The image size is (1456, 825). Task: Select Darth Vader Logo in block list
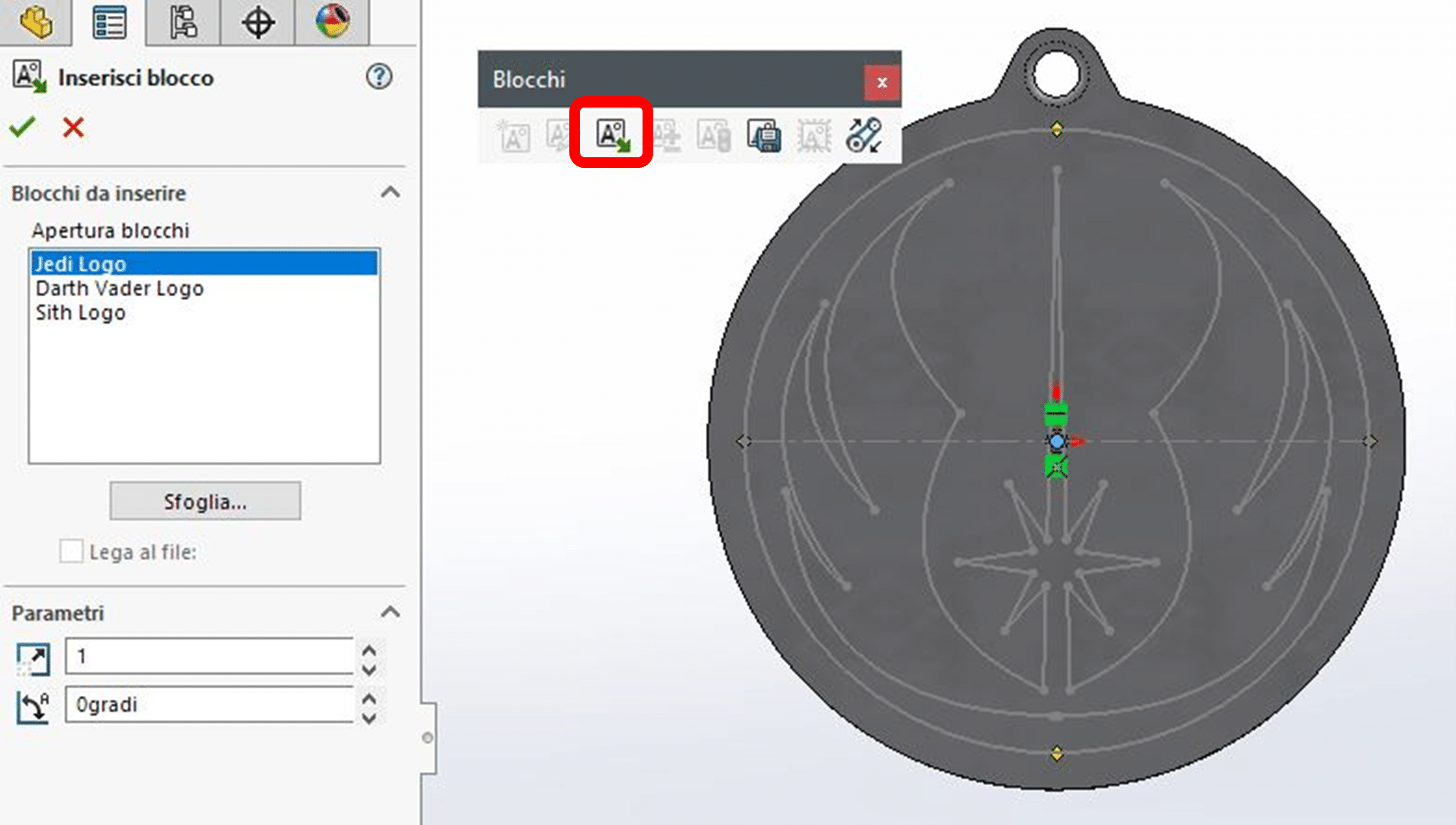120,288
